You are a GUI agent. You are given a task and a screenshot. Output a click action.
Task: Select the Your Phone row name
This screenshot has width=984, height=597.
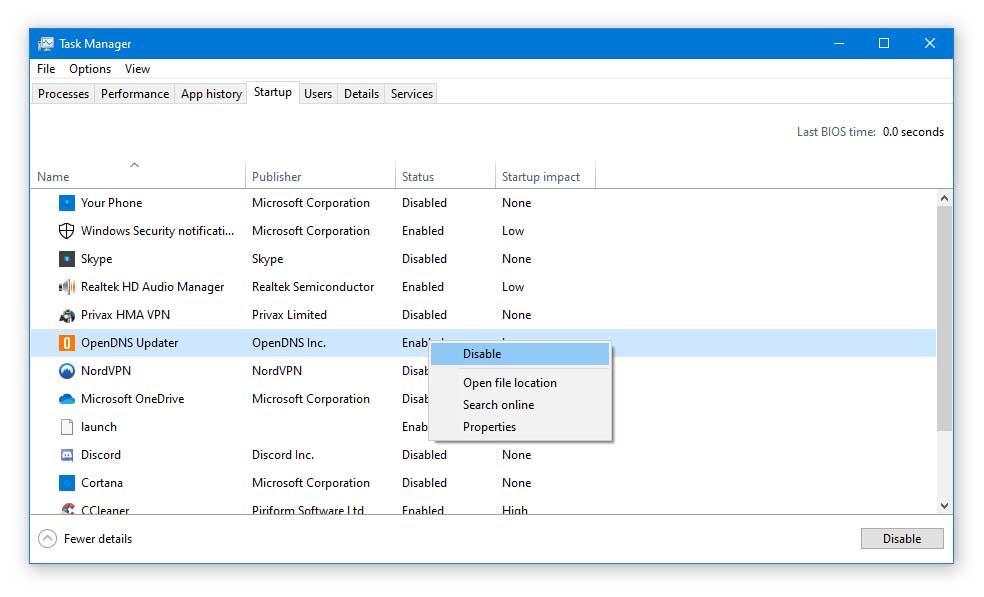[x=111, y=203]
